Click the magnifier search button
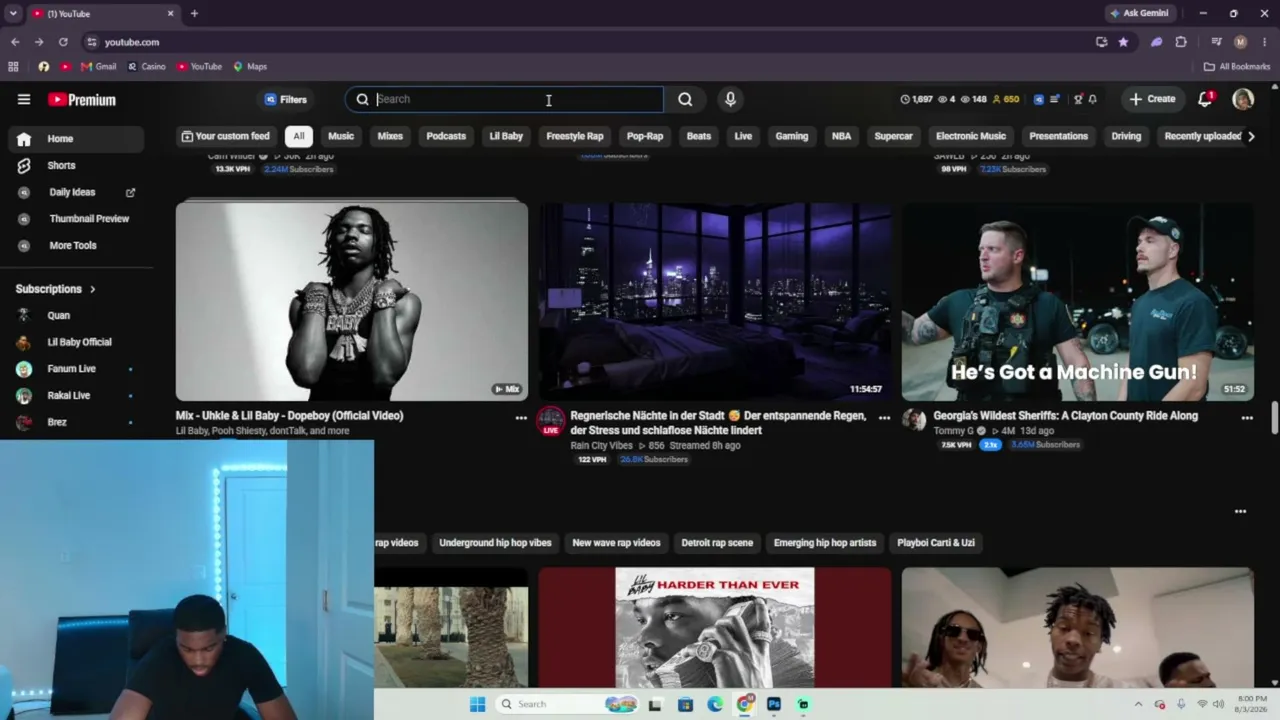 pos(685,99)
